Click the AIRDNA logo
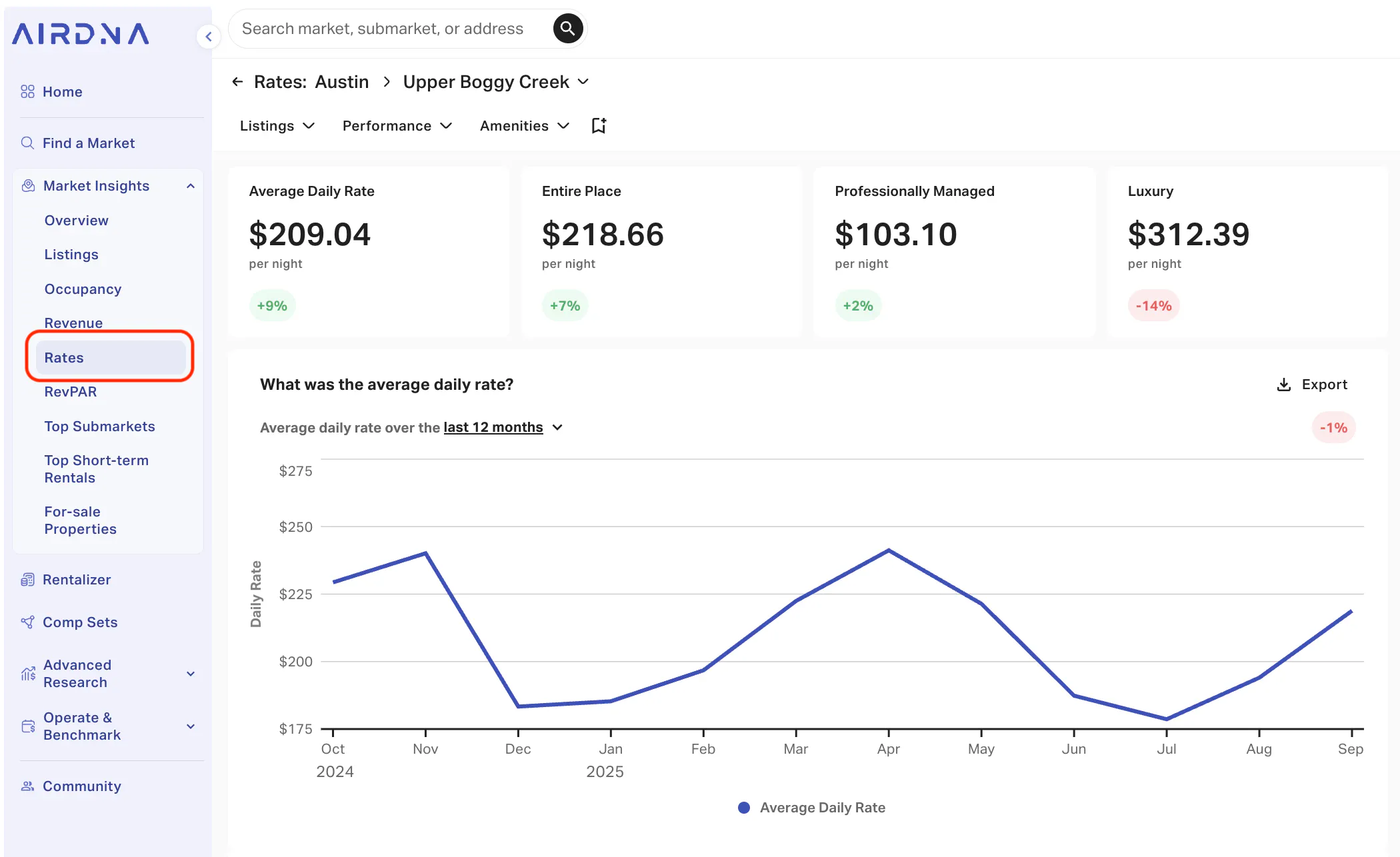The image size is (1400, 857). (81, 34)
